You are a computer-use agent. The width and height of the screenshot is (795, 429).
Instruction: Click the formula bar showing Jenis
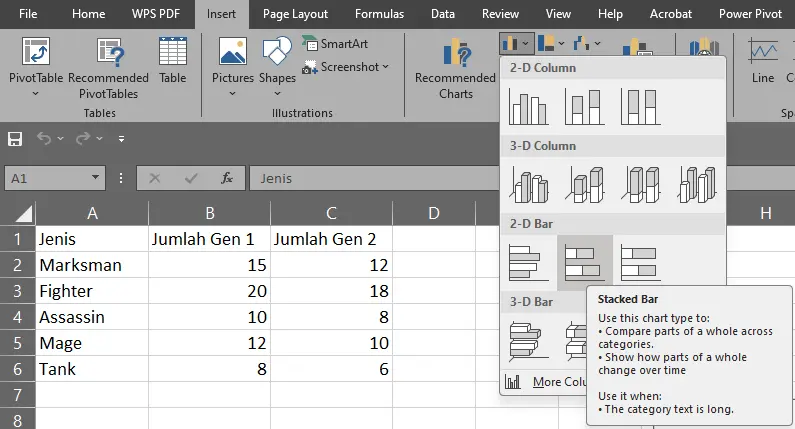(374, 178)
